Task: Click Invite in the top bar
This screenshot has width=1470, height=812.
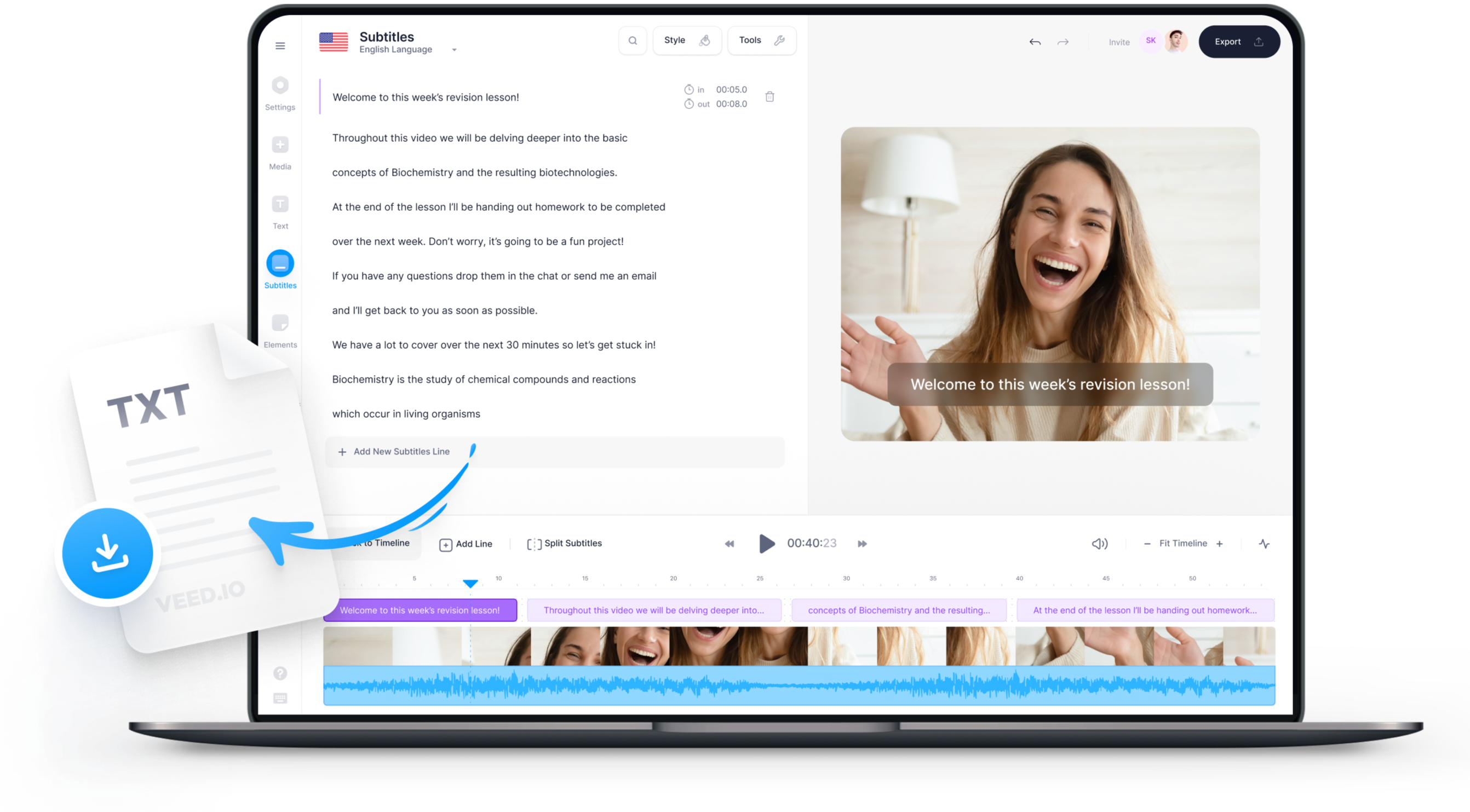Action: pos(1118,42)
